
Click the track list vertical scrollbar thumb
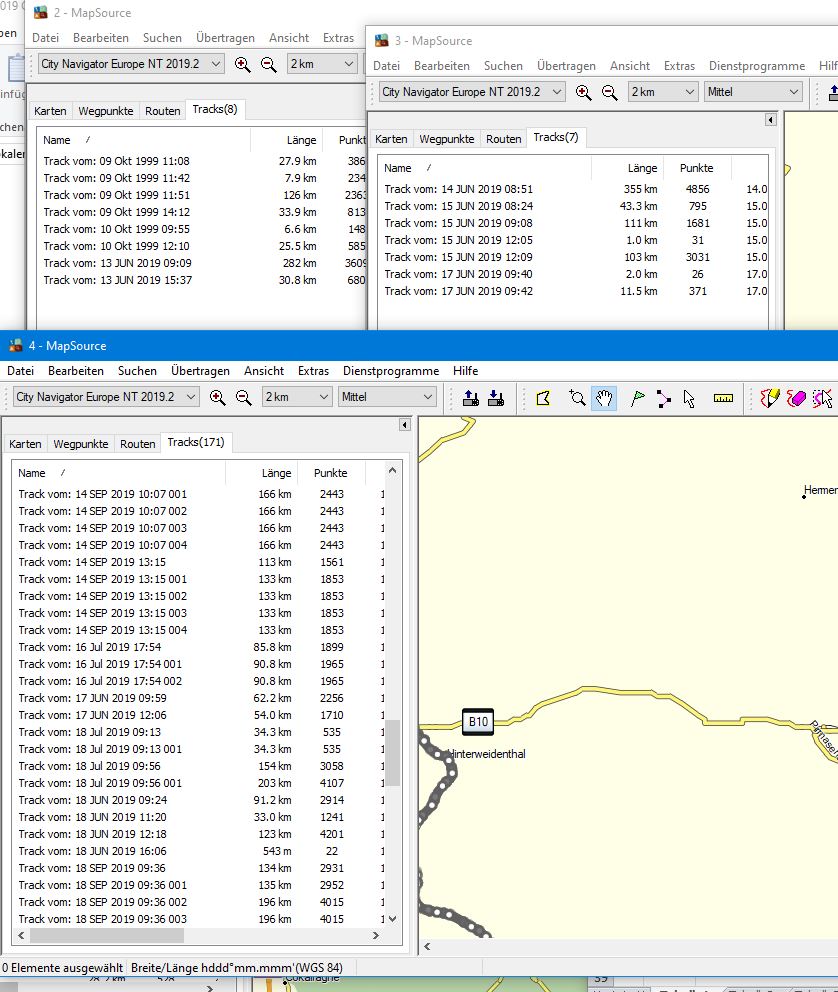point(392,752)
